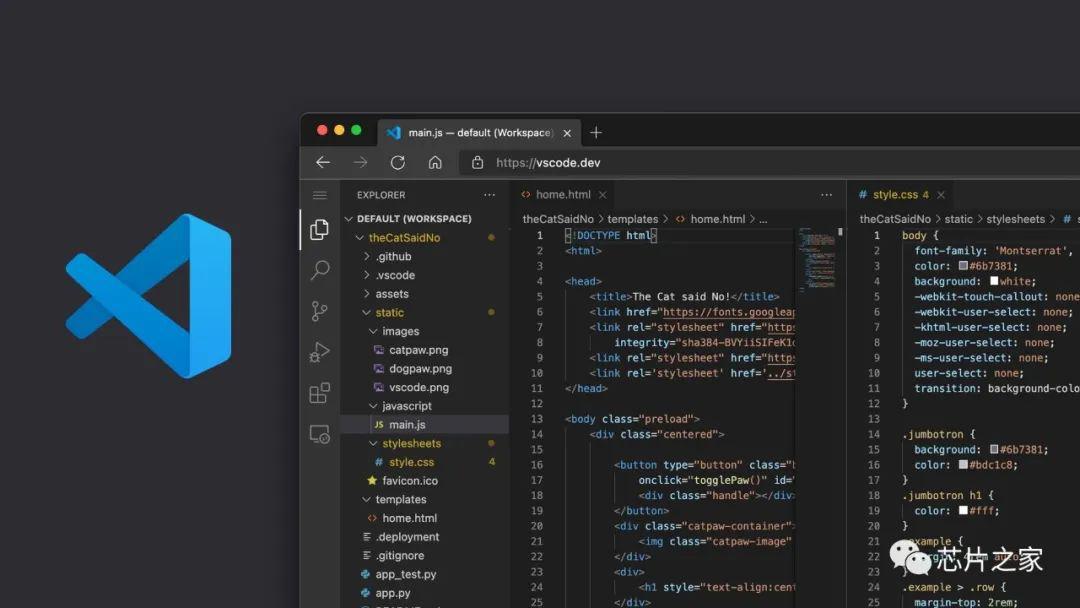Image resolution: width=1080 pixels, height=608 pixels.
Task: Open dogpaw.png in the explorer
Action: (x=420, y=368)
